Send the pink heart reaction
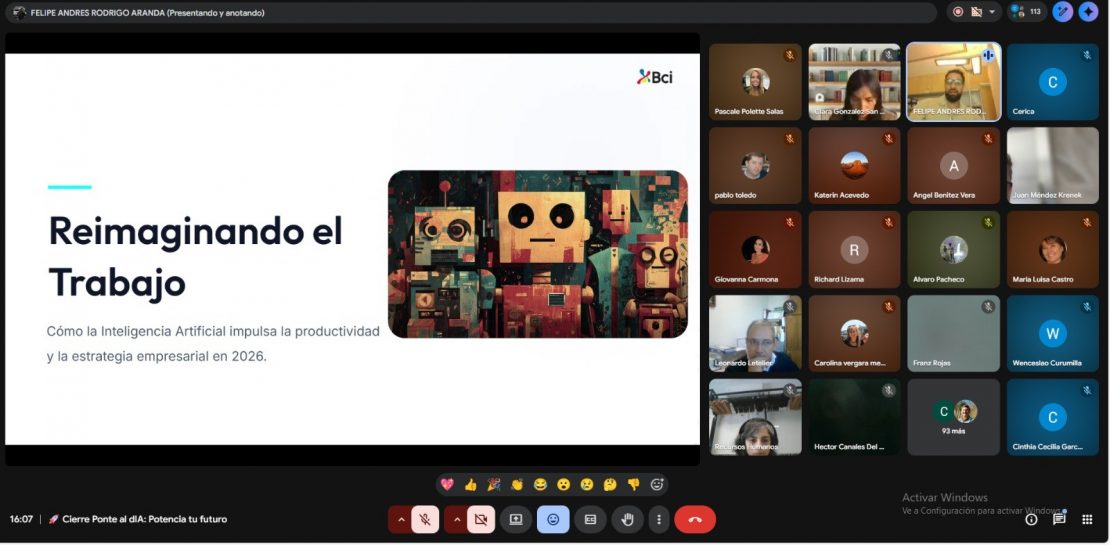1110x545 pixels. 447,485
